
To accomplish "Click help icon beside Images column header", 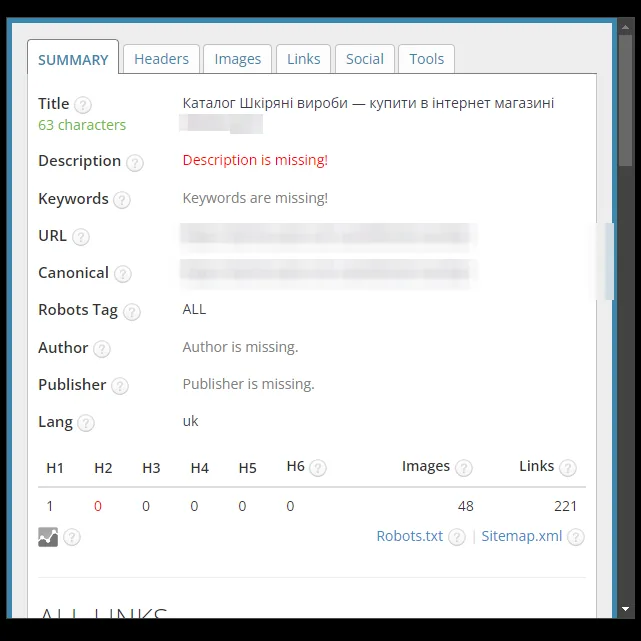I will (464, 468).
